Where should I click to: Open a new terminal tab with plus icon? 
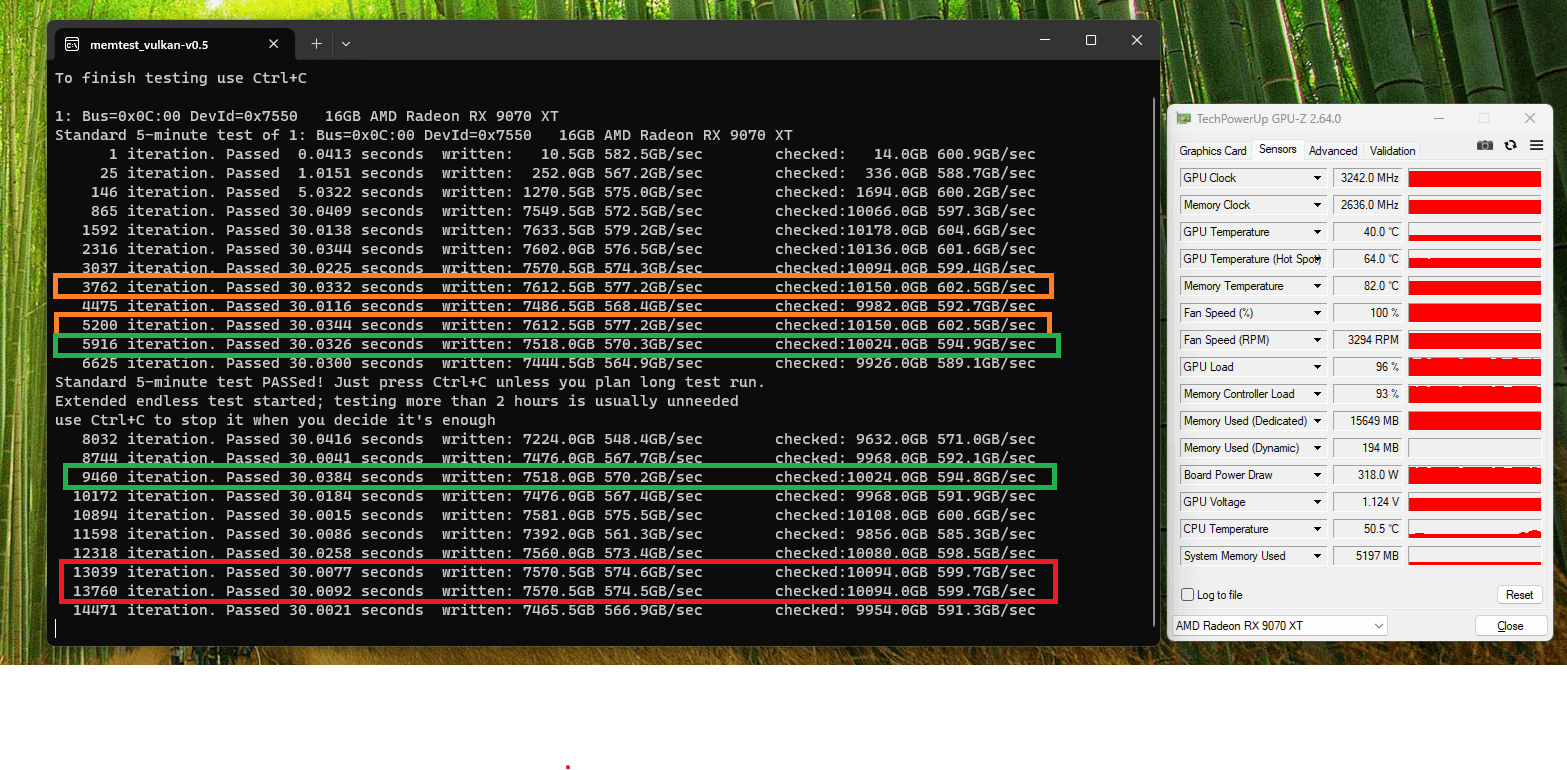pyautogui.click(x=316, y=44)
